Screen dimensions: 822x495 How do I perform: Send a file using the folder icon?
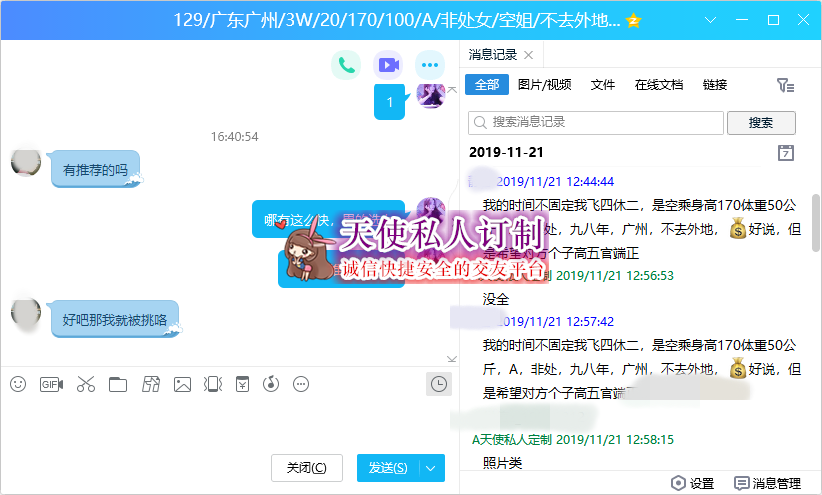coord(118,384)
